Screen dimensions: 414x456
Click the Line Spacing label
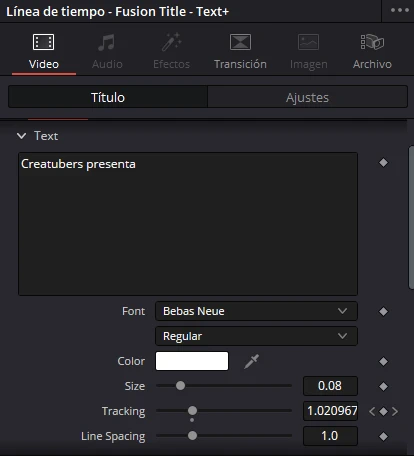pyautogui.click(x=113, y=436)
